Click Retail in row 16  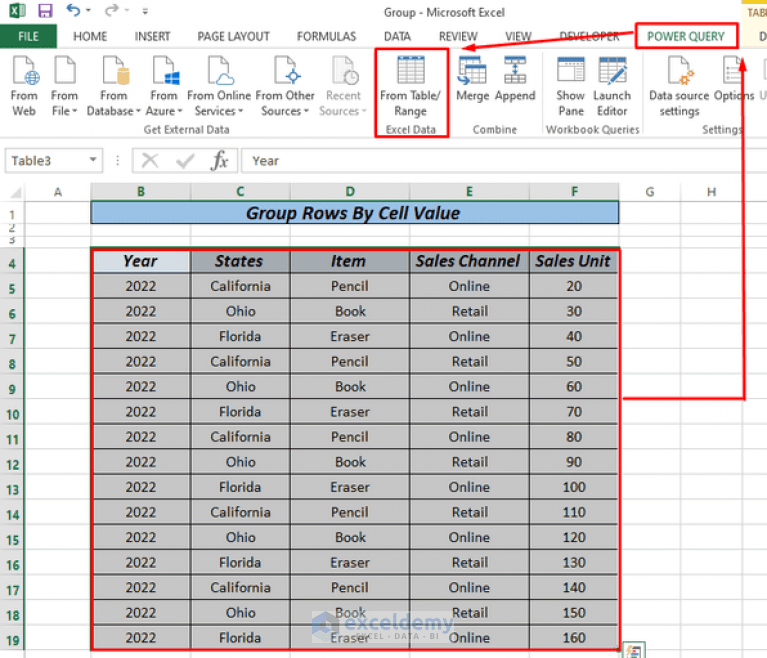point(470,562)
